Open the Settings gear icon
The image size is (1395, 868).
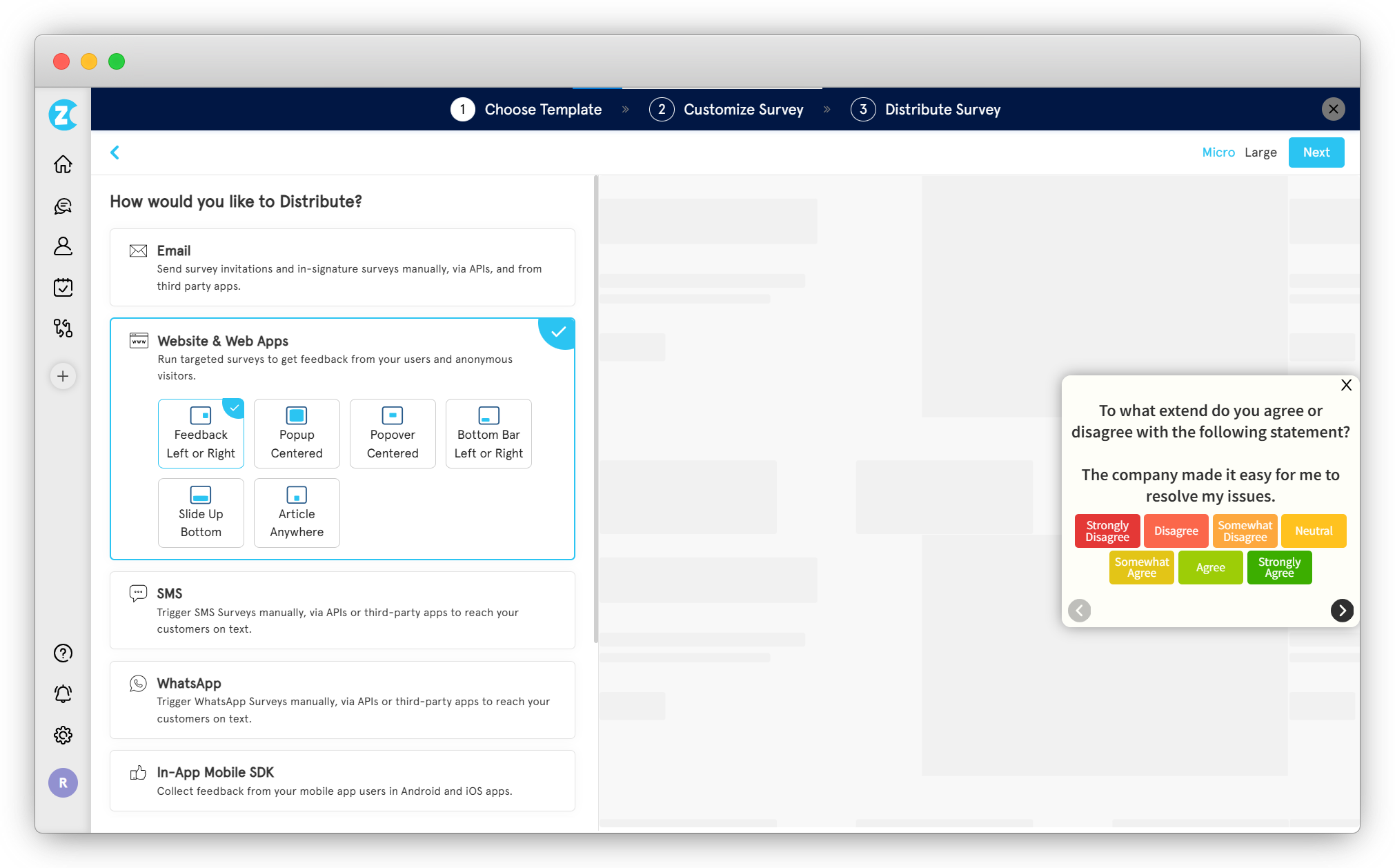63,735
